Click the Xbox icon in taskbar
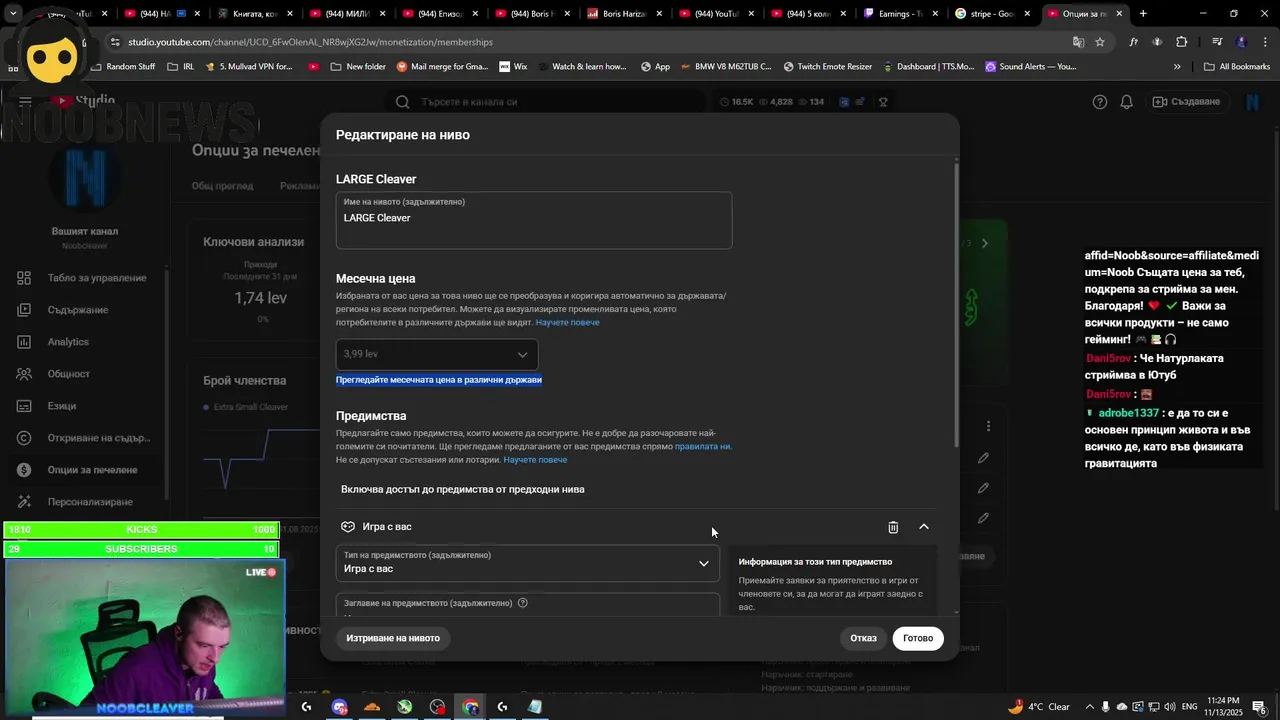The height and width of the screenshot is (720, 1280). [x=405, y=707]
